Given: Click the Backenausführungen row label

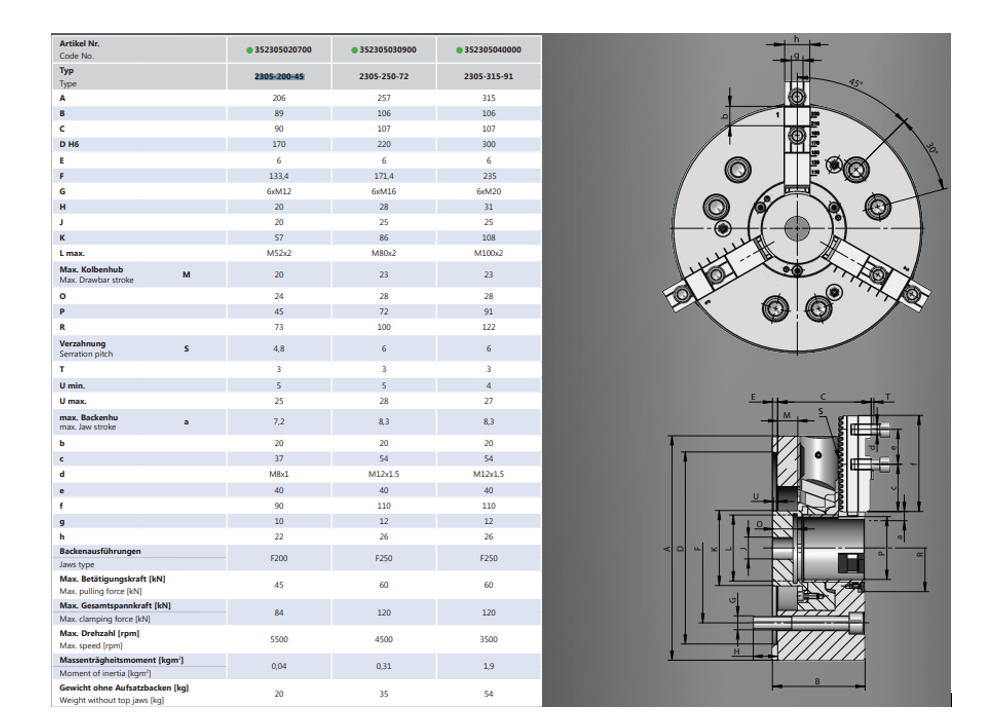Looking at the screenshot, I should pyautogui.click(x=100, y=551).
